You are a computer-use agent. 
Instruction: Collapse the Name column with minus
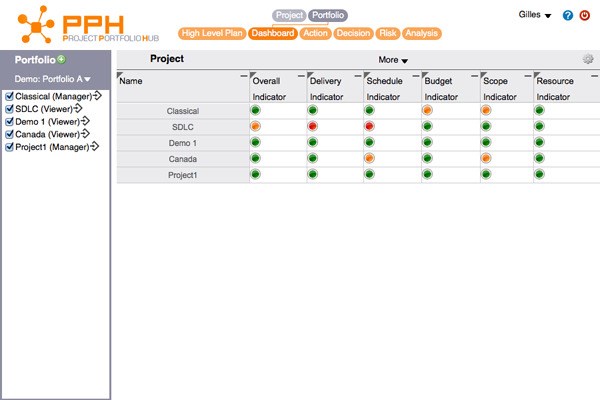244,76
